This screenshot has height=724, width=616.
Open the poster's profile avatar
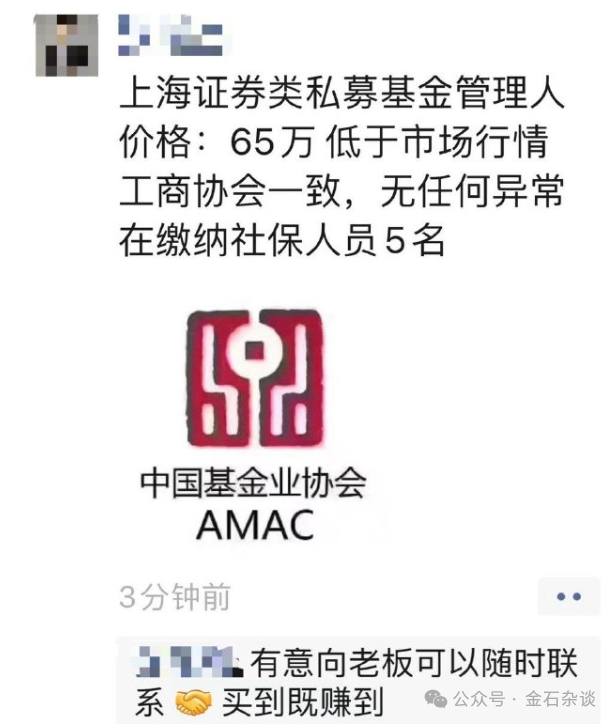tap(67, 45)
